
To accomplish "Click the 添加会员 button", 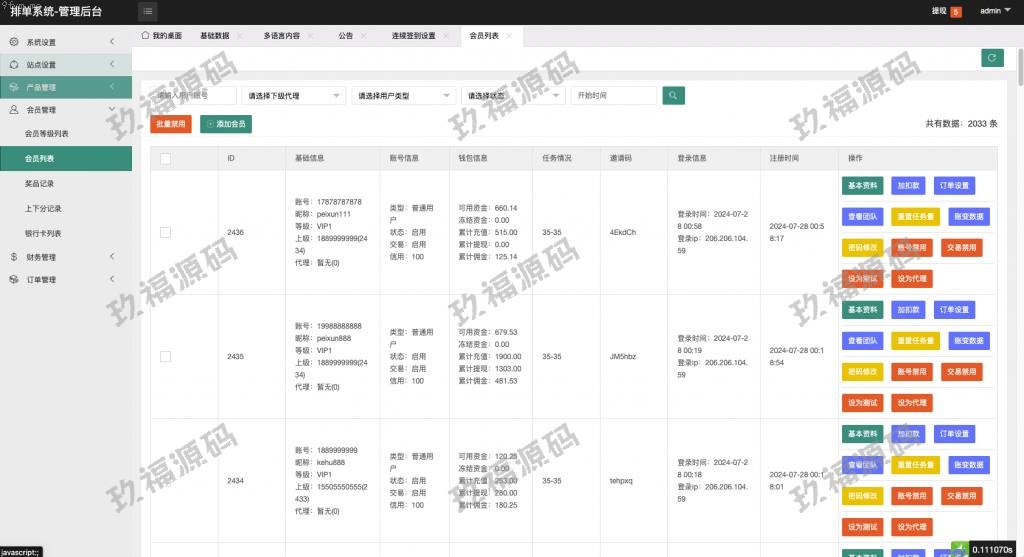I will click(226, 124).
